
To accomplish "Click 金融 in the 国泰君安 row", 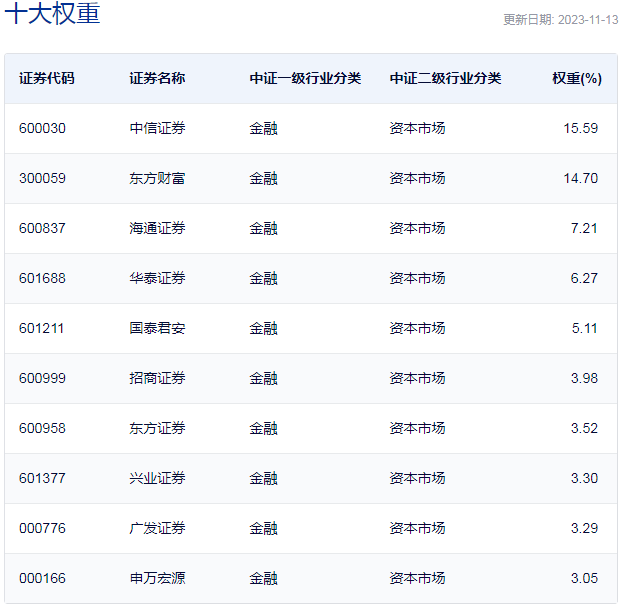I will point(263,329).
